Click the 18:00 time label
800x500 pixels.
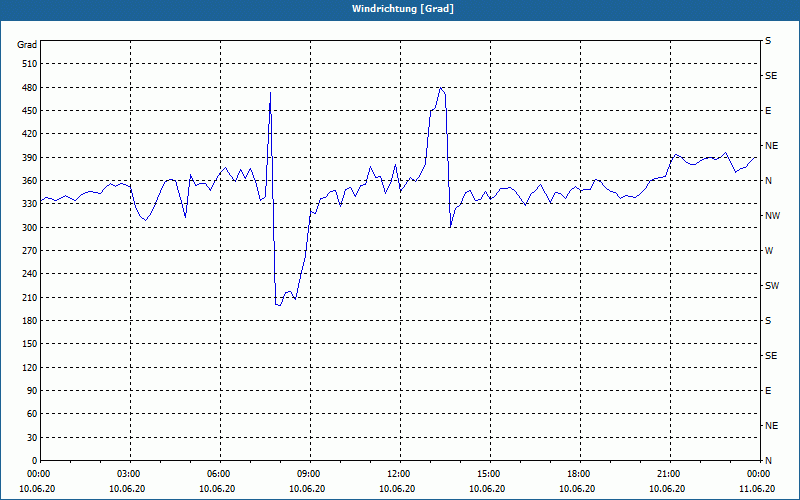(581, 474)
